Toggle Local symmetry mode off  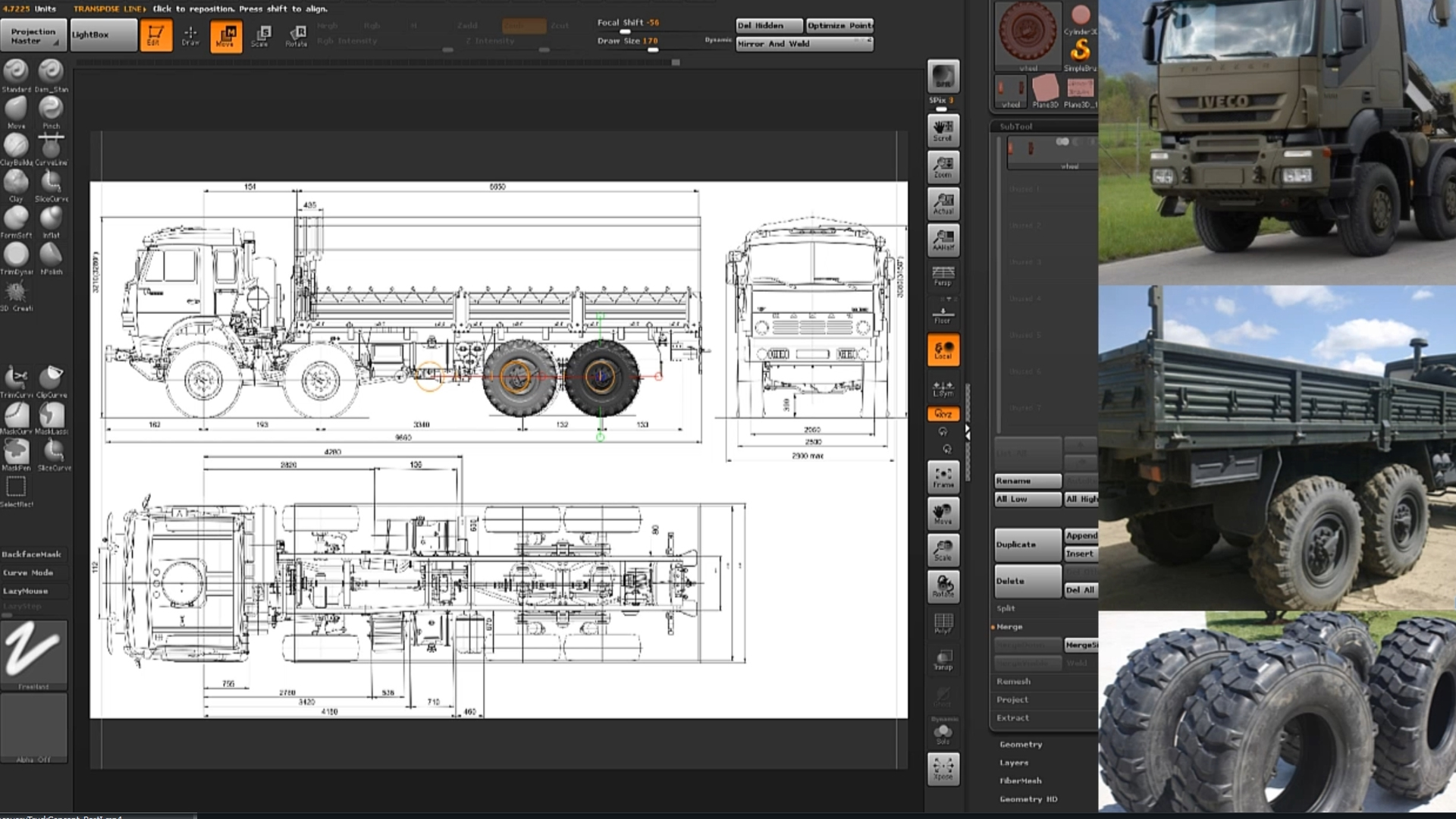(943, 350)
